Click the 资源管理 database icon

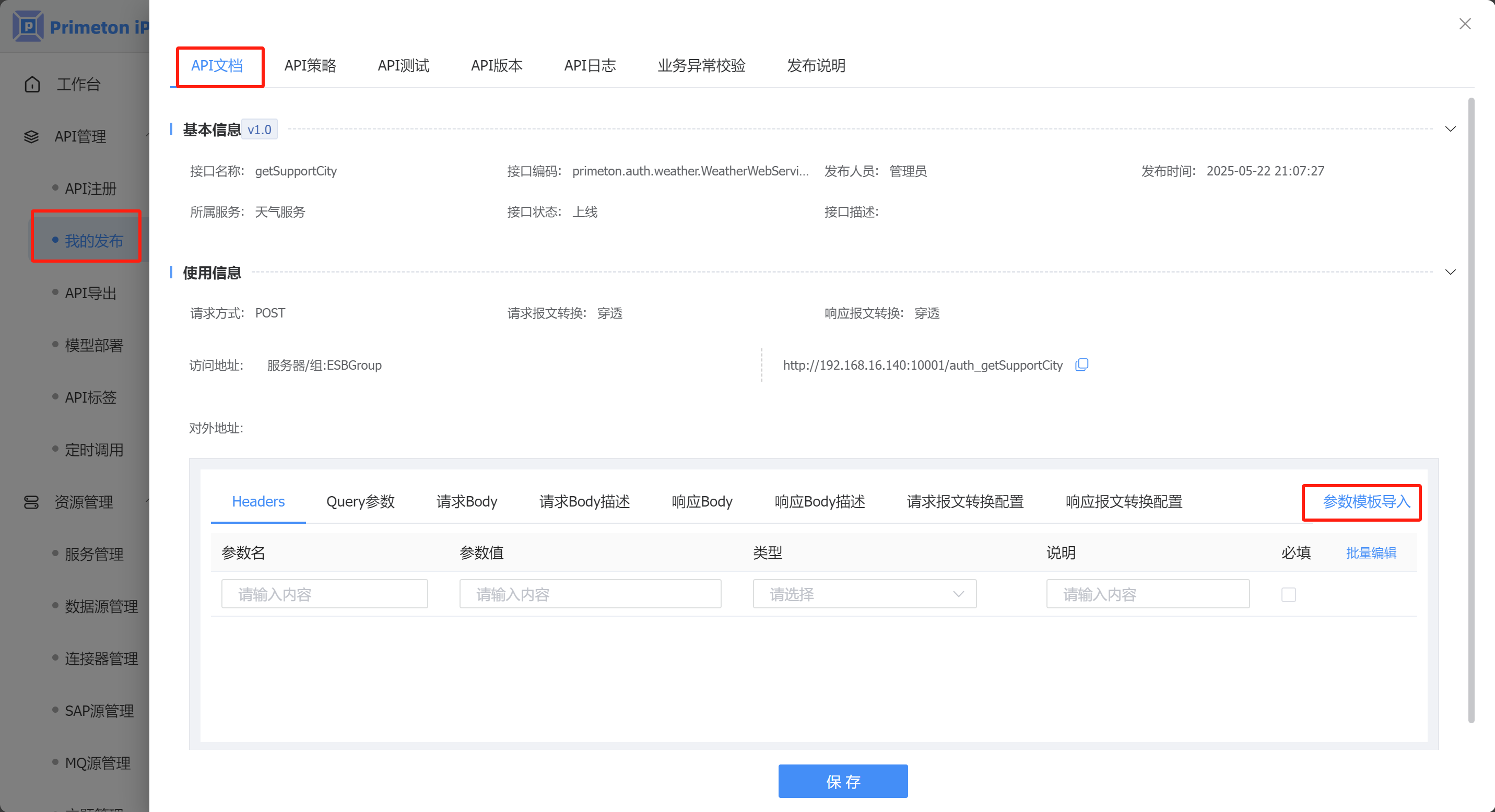click(x=31, y=502)
